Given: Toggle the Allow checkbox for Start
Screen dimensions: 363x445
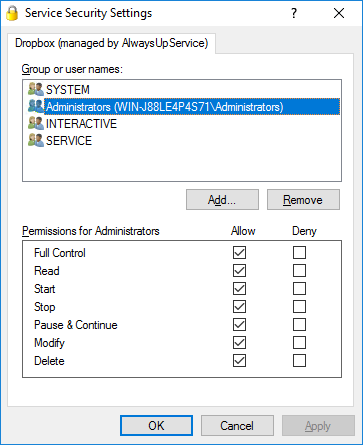Looking at the screenshot, I should tap(239, 288).
